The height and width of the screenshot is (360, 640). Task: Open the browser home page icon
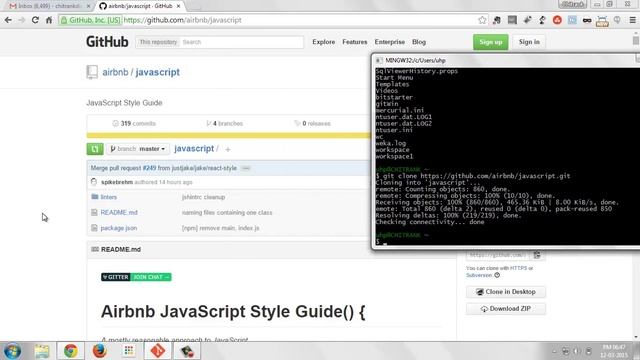(x=49, y=20)
